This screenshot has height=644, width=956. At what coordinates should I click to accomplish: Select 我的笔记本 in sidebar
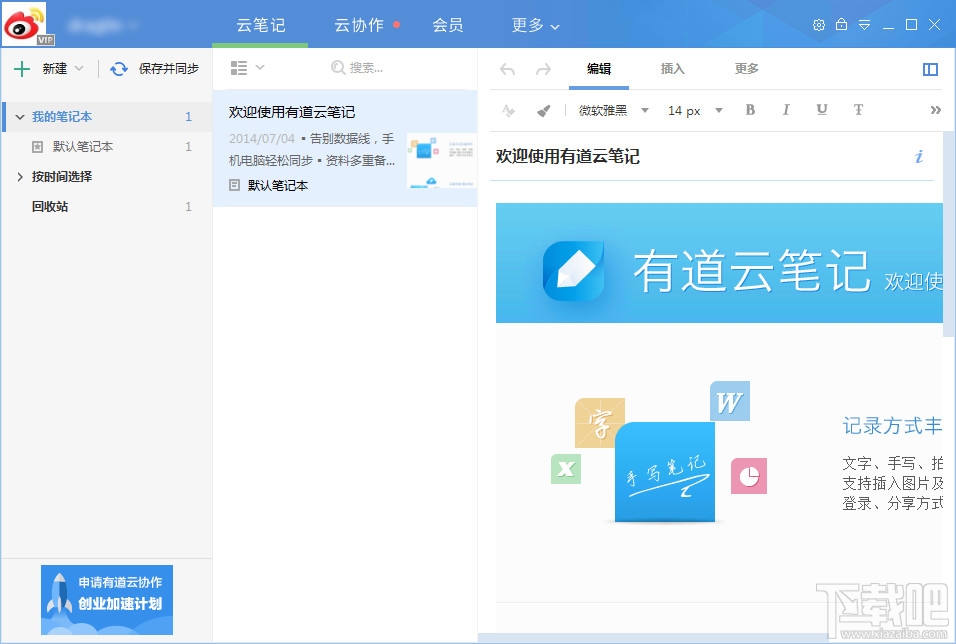(x=107, y=116)
